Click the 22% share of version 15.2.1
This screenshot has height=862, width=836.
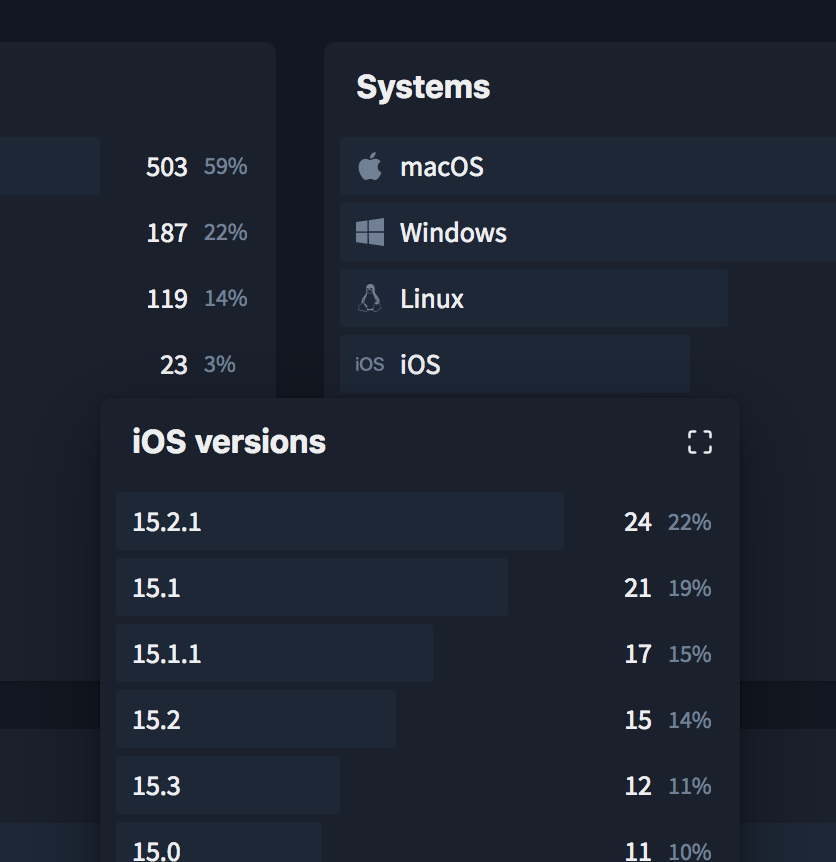click(689, 522)
